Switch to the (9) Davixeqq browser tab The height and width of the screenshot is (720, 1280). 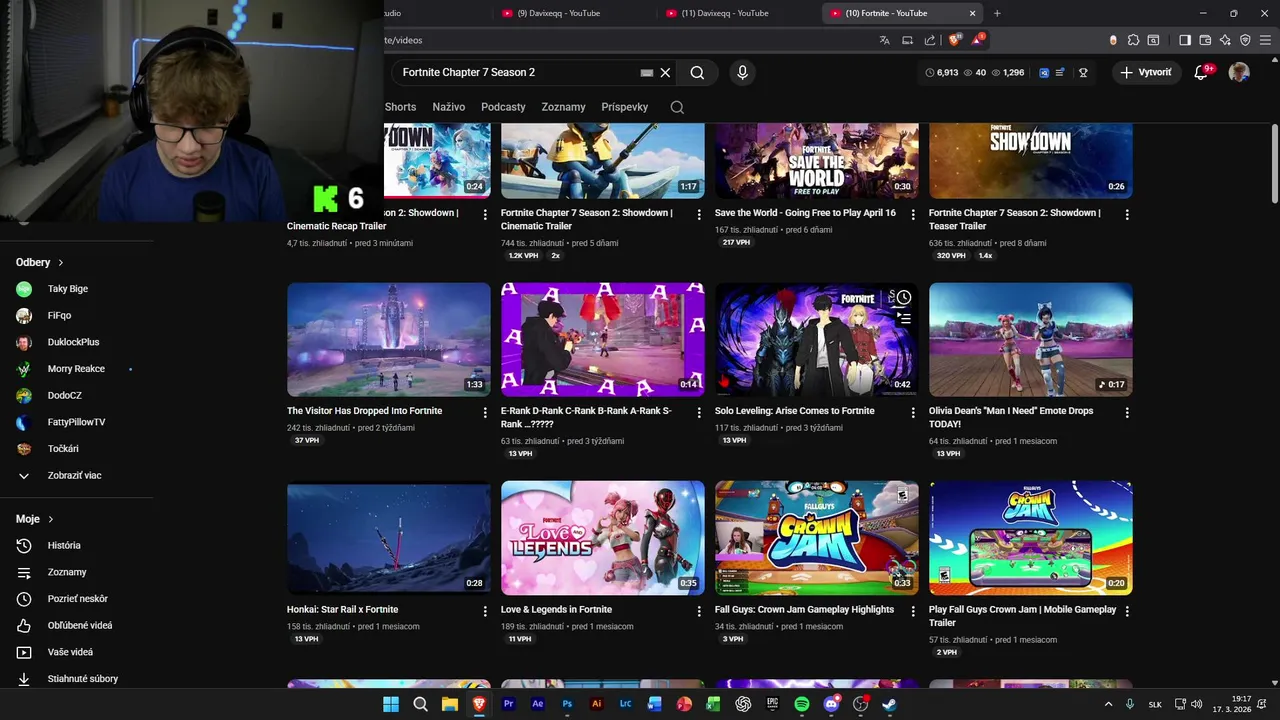coord(570,13)
